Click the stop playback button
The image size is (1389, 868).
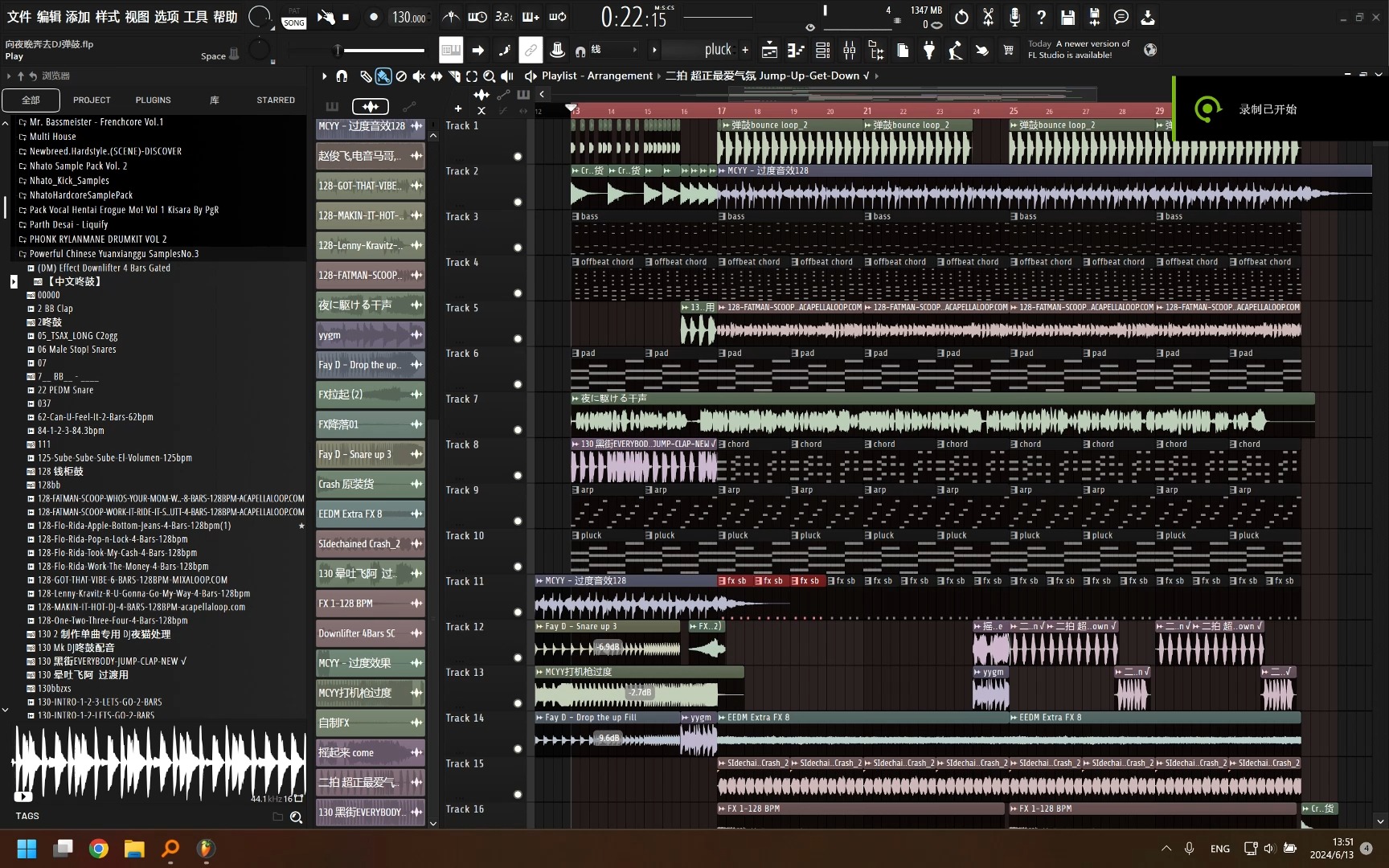tap(346, 17)
